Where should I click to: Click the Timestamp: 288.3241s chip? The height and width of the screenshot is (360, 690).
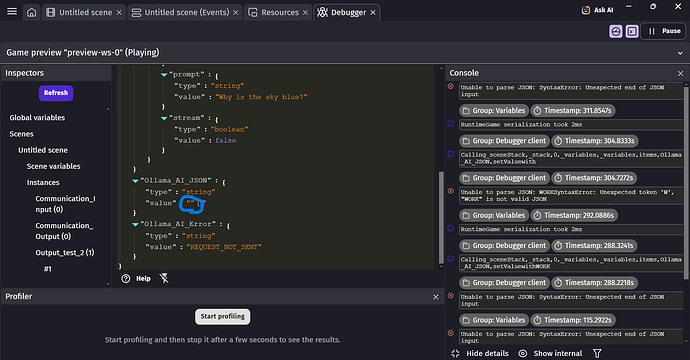pyautogui.click(x=595, y=246)
